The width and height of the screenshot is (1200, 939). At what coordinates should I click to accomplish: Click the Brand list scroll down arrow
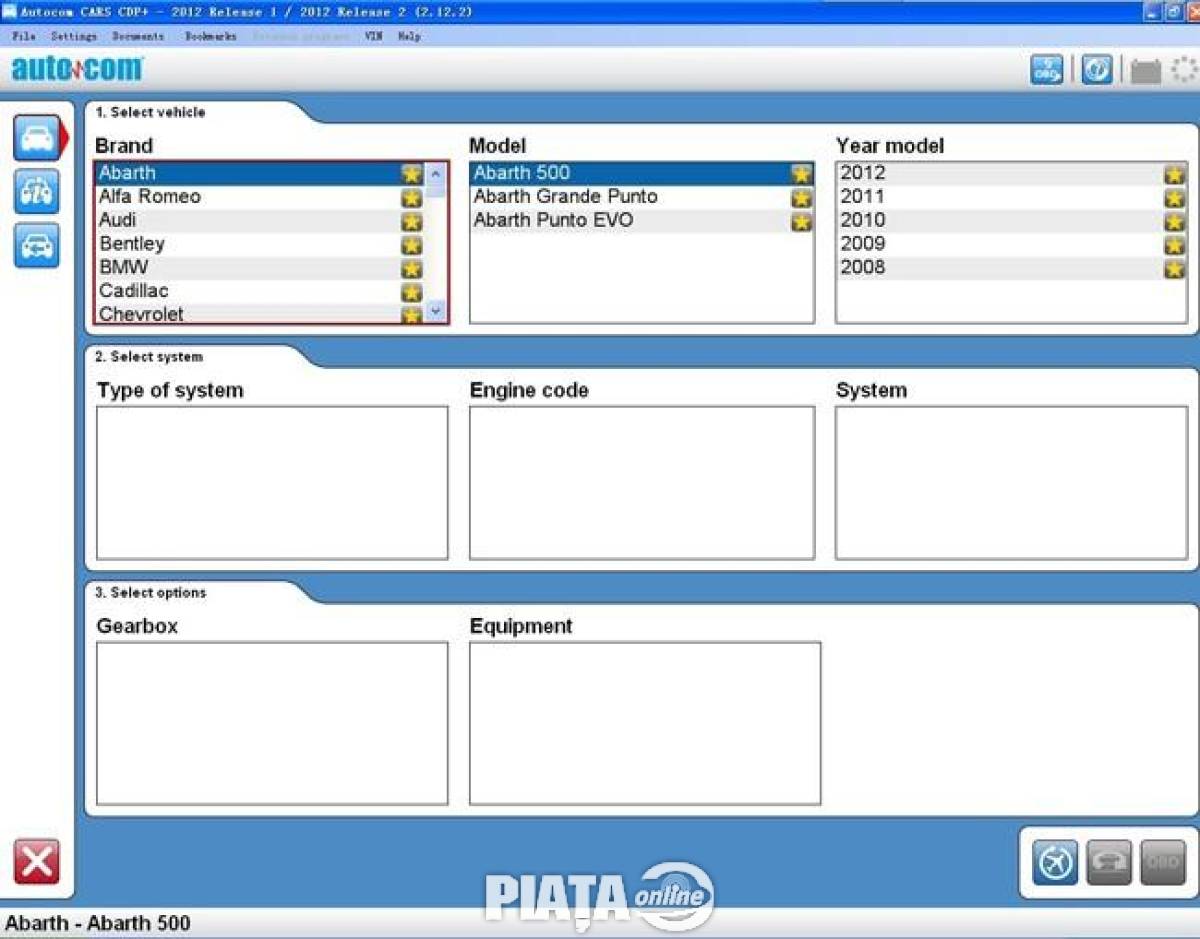click(436, 311)
